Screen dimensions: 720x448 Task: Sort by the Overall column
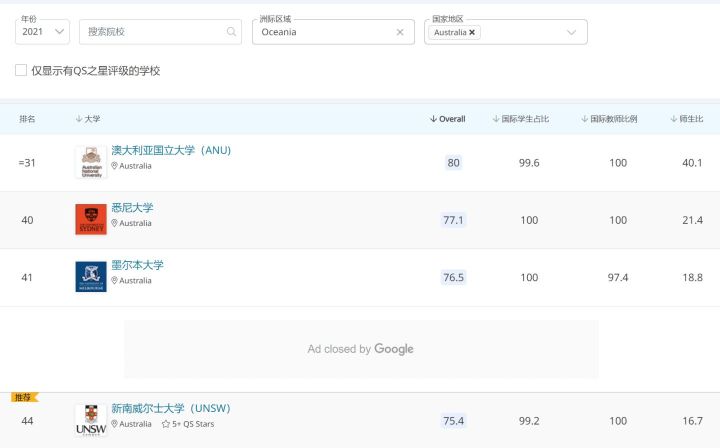tap(448, 119)
